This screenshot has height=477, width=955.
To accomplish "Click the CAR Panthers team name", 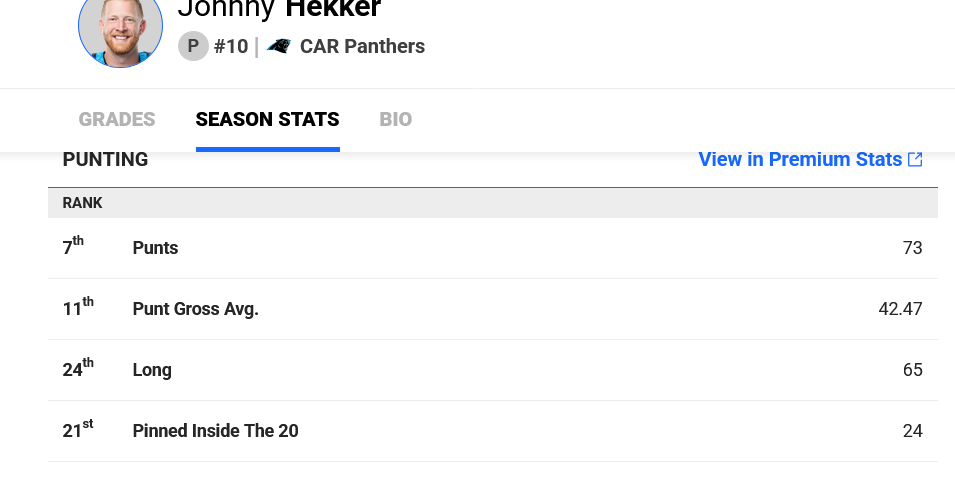I will tap(362, 46).
